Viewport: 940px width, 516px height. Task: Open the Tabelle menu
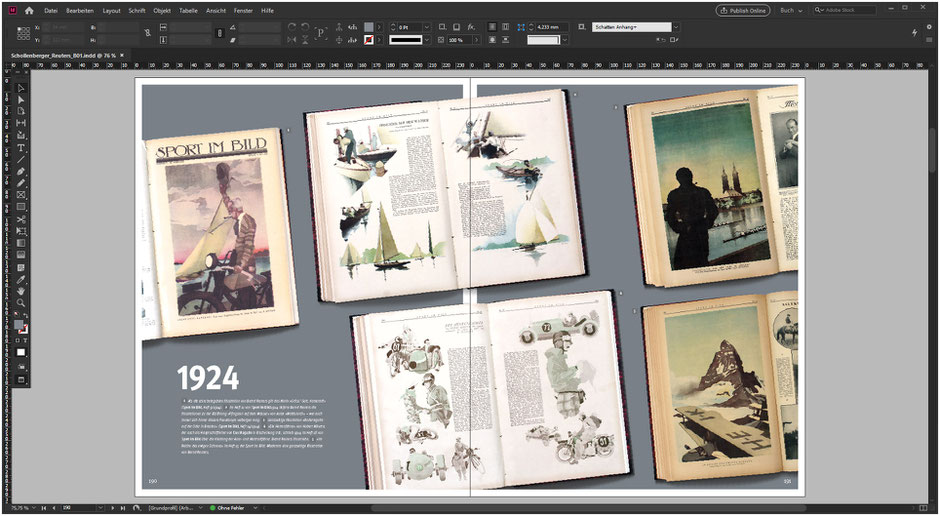(x=188, y=11)
